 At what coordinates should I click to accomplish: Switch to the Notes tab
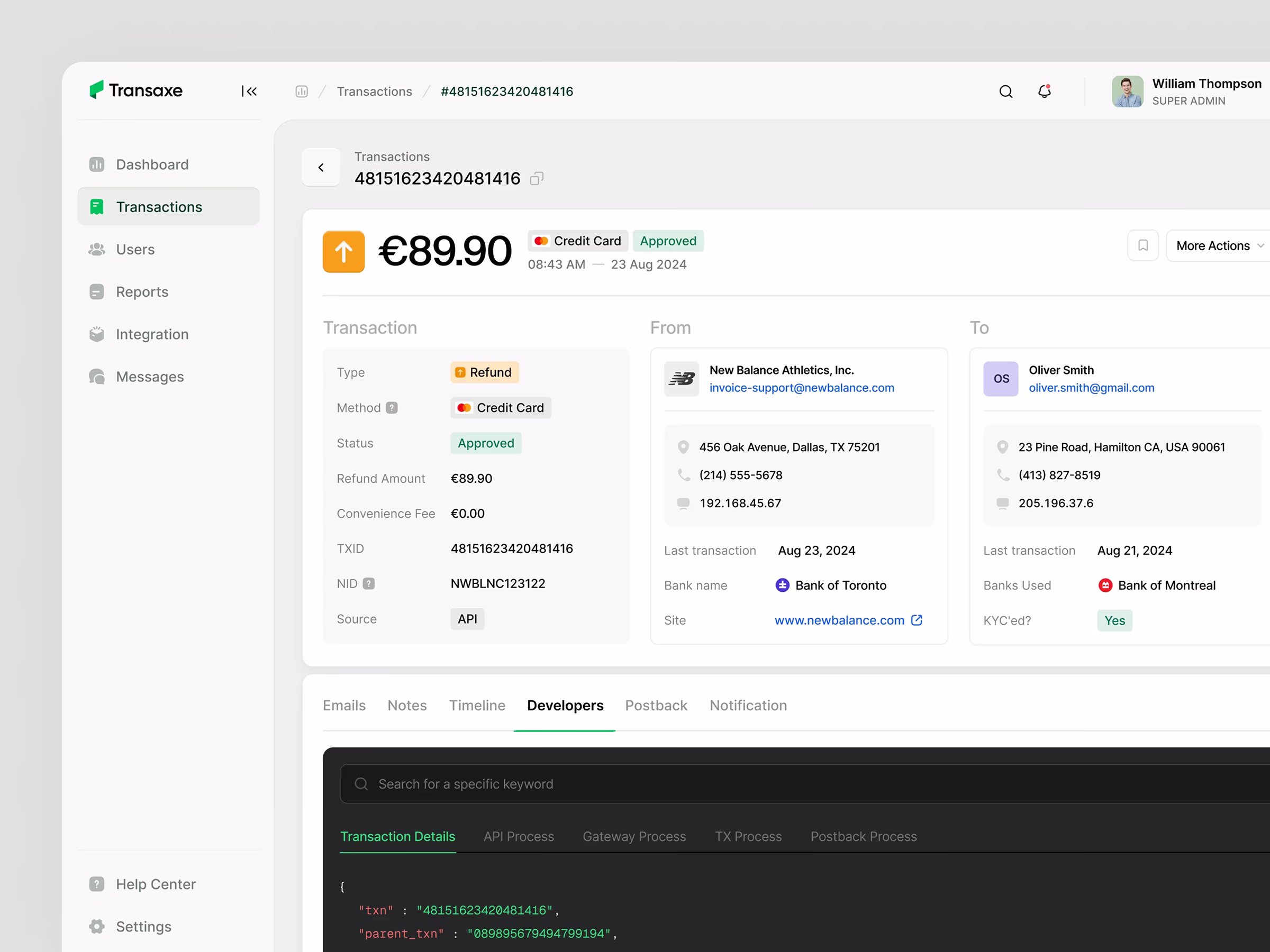[407, 705]
